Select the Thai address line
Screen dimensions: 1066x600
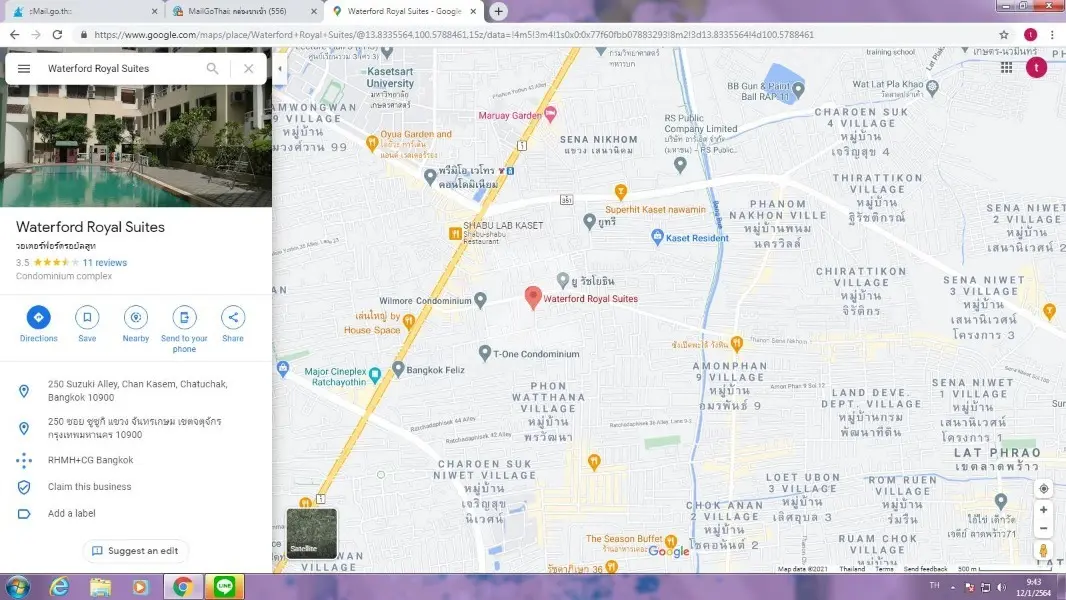pos(135,428)
